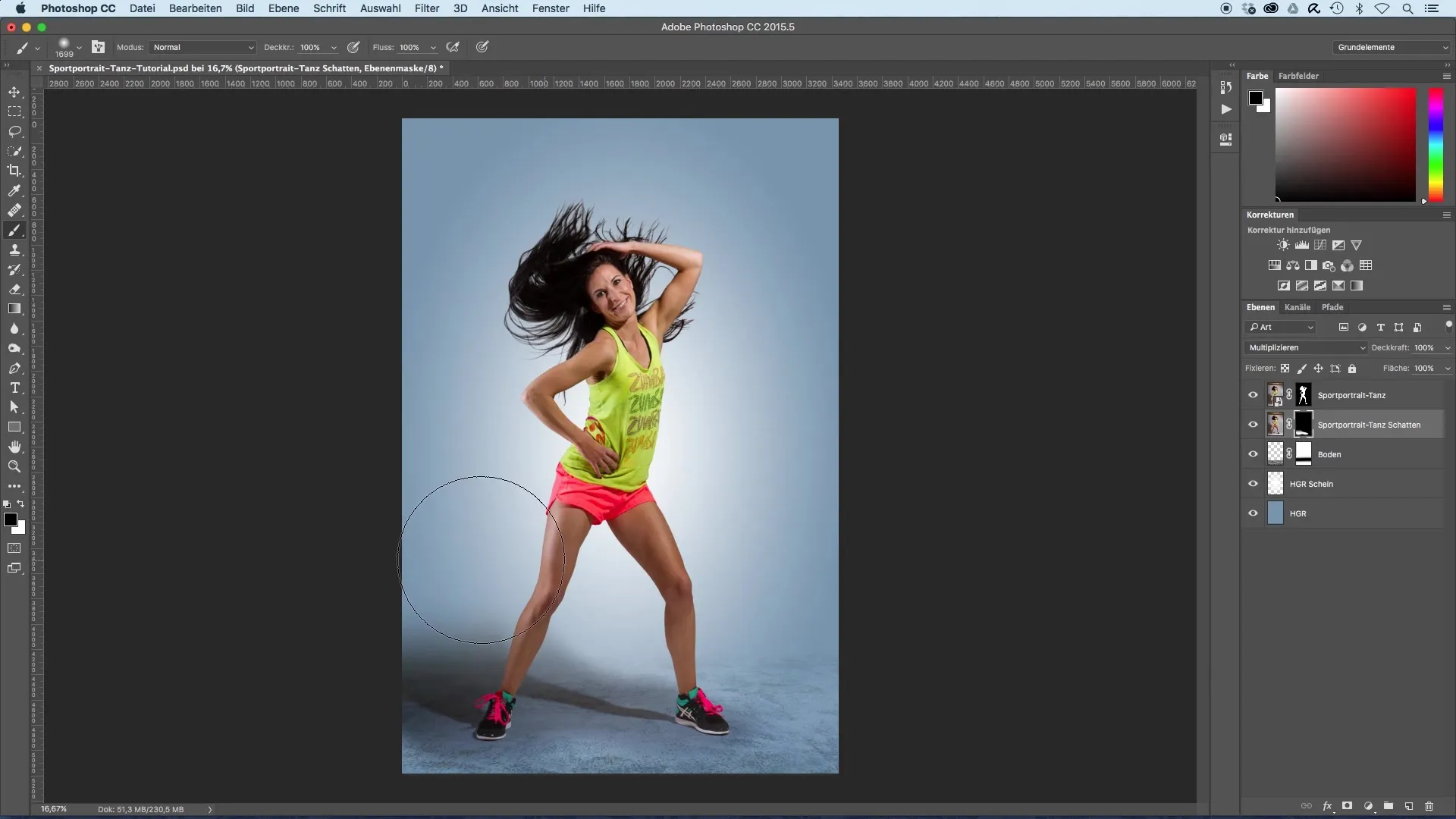Add a layer style via fx icon
Viewport: 1456px width, 819px height.
[x=1327, y=806]
